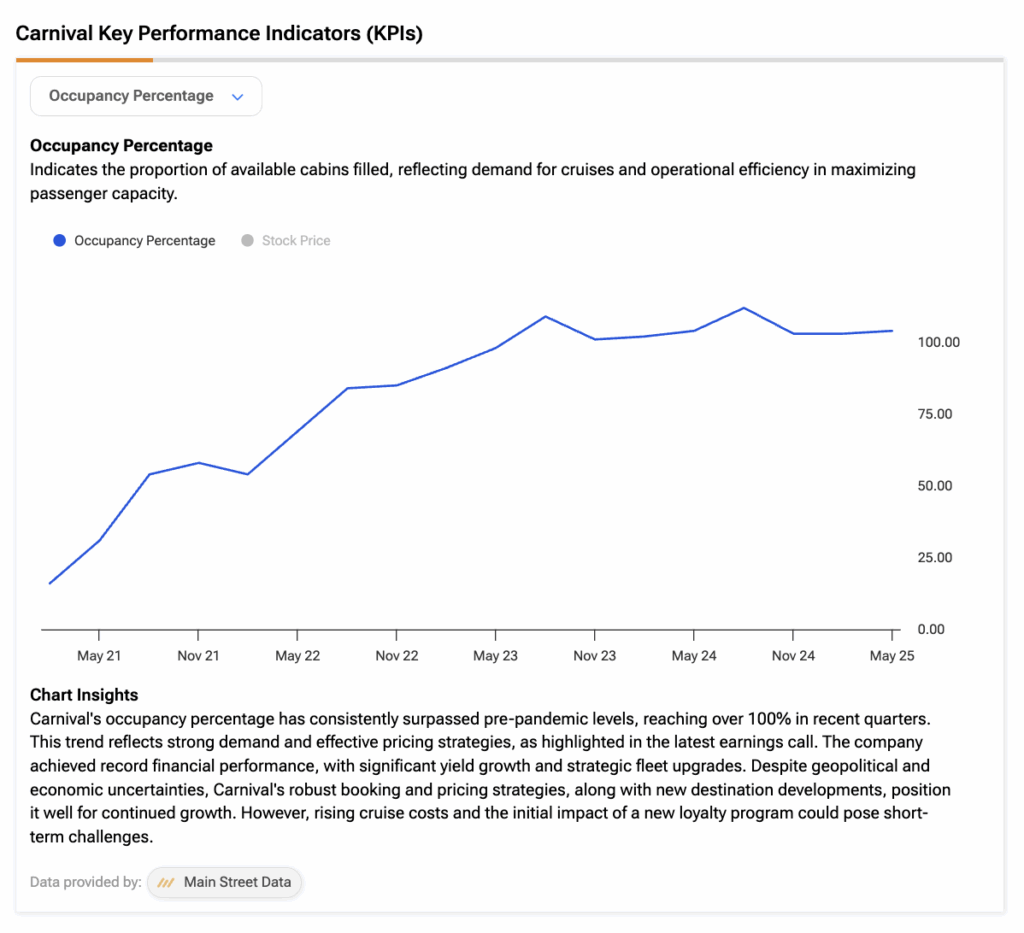This screenshot has width=1024, height=933.
Task: Click the Occupancy Percentage legend text
Action: click(x=144, y=240)
